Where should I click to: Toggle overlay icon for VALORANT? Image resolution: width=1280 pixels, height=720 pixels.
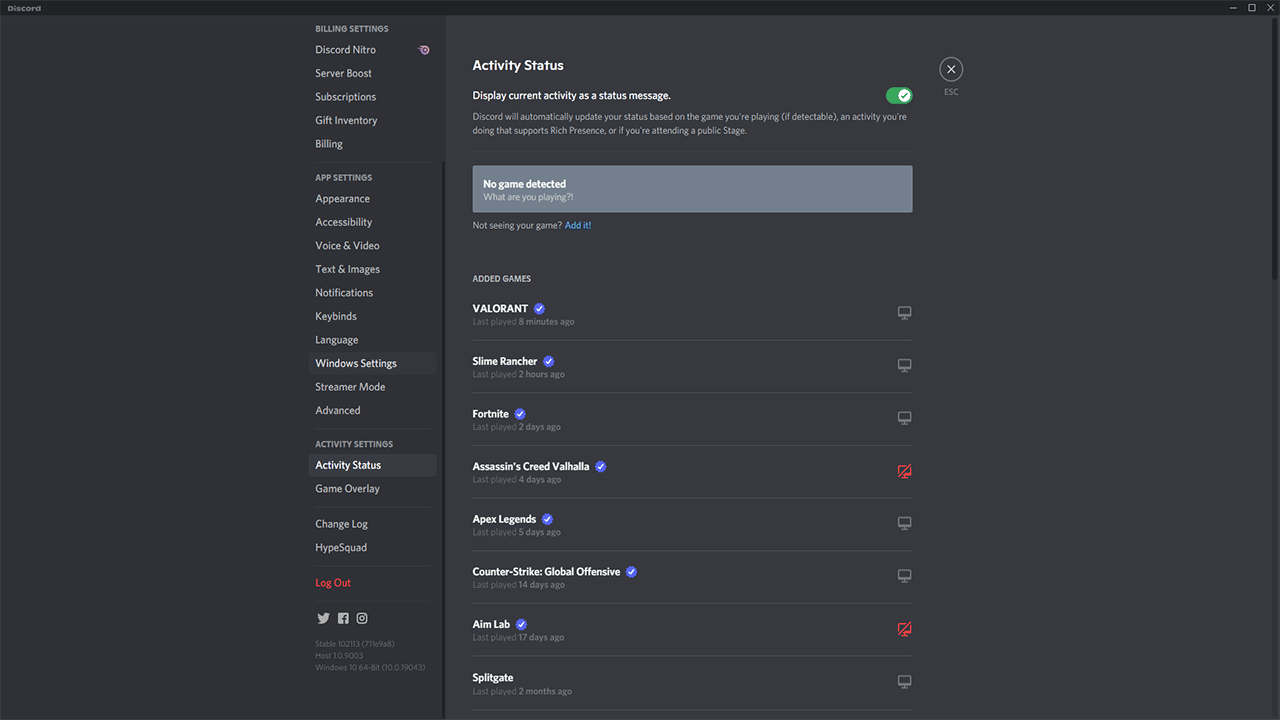click(904, 313)
